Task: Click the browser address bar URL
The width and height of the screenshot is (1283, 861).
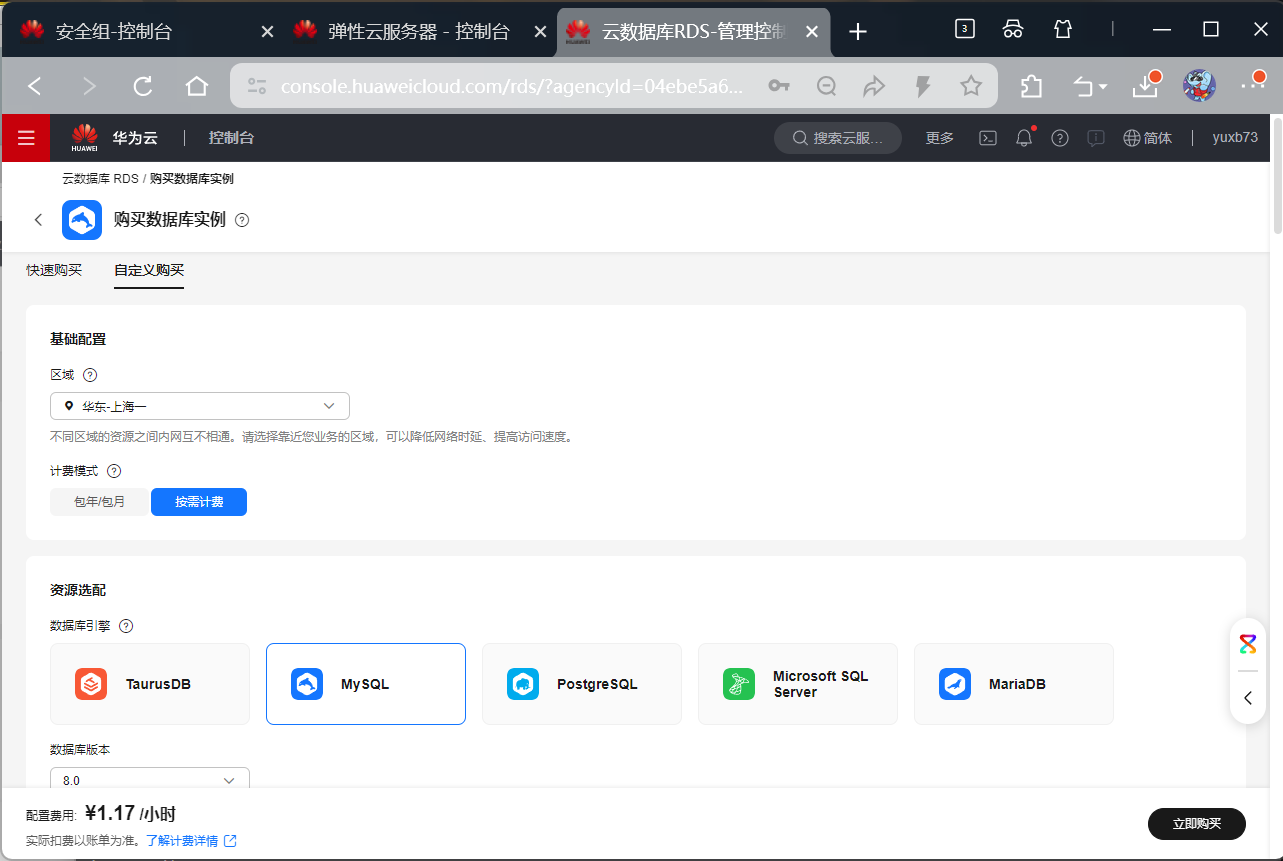Action: click(x=512, y=87)
